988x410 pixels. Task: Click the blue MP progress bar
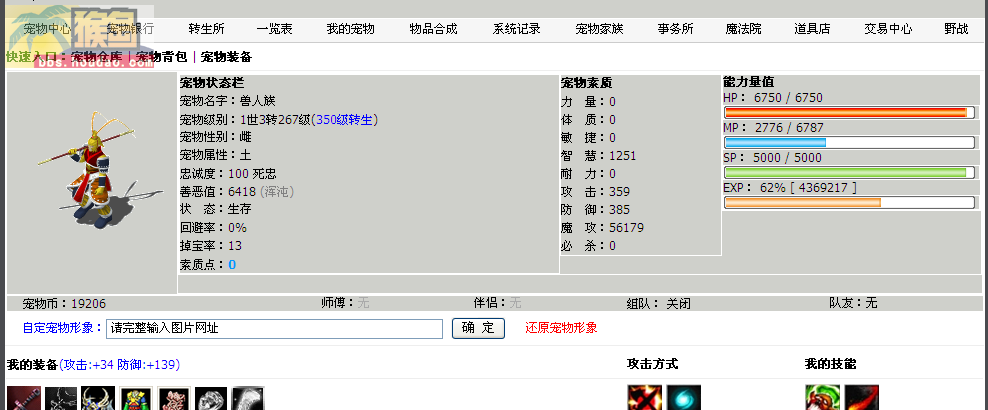850,142
